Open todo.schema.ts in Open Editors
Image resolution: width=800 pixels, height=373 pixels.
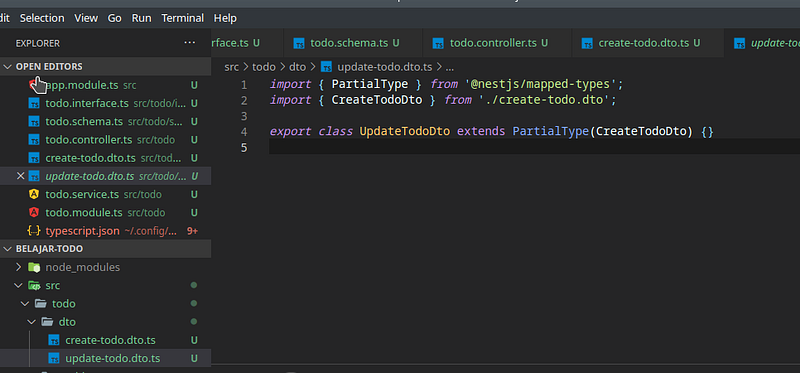[x=106, y=121]
